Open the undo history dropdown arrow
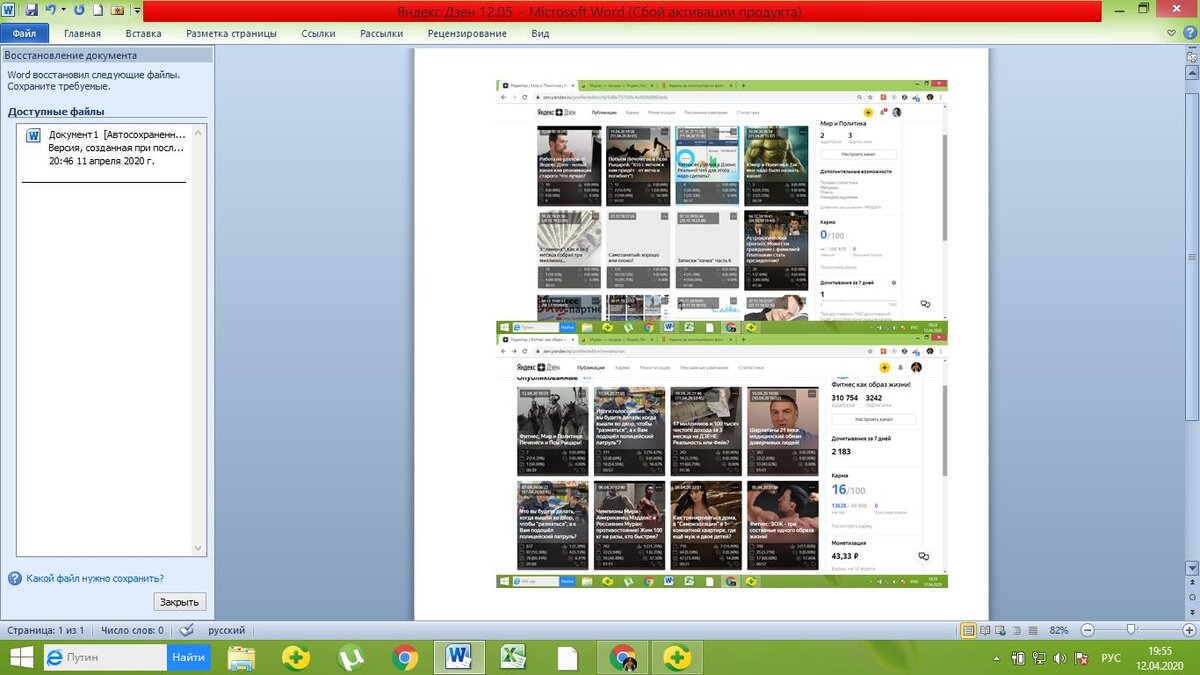Image resolution: width=1200 pixels, height=675 pixels. 62,10
